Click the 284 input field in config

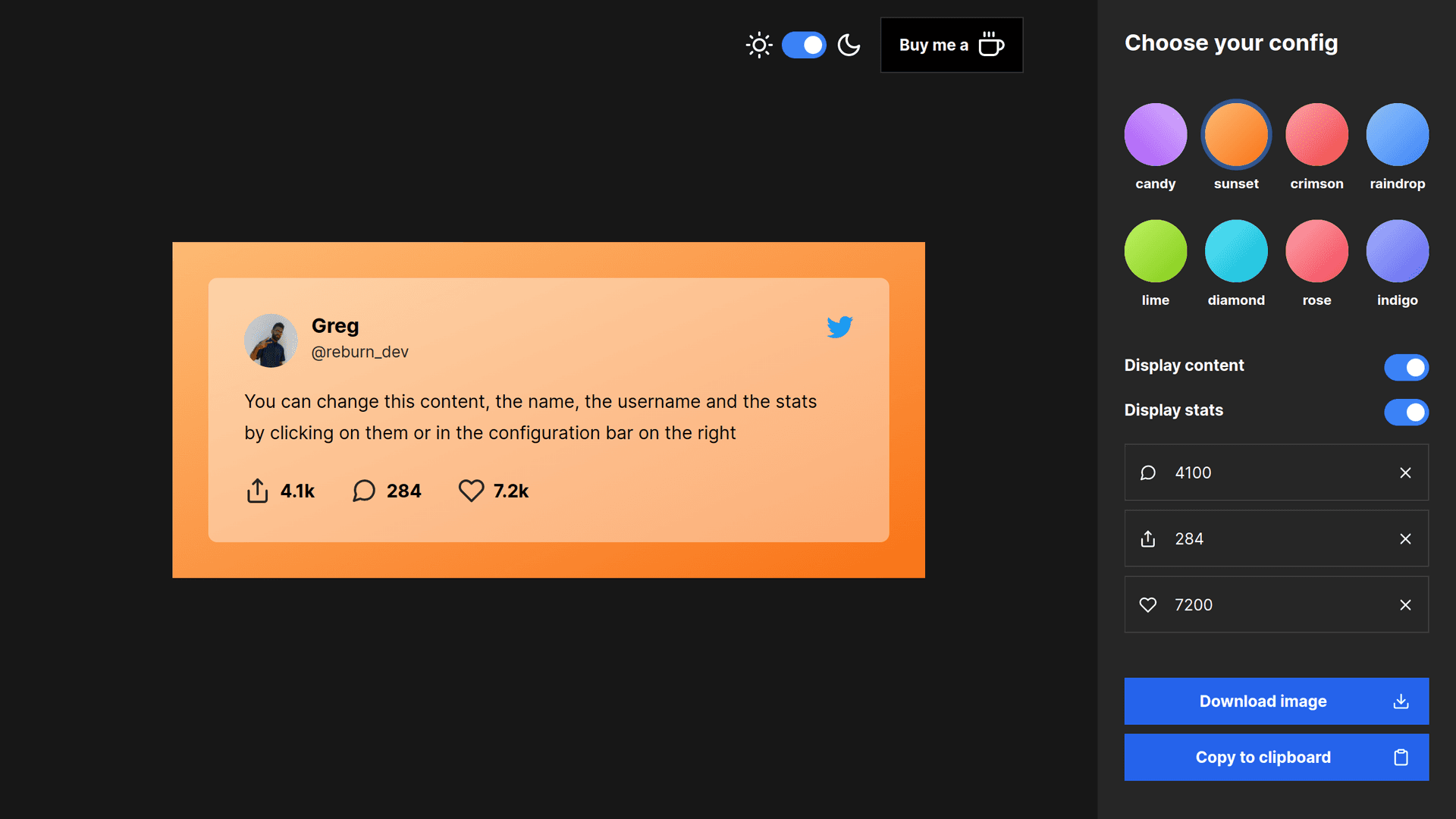[1276, 538]
